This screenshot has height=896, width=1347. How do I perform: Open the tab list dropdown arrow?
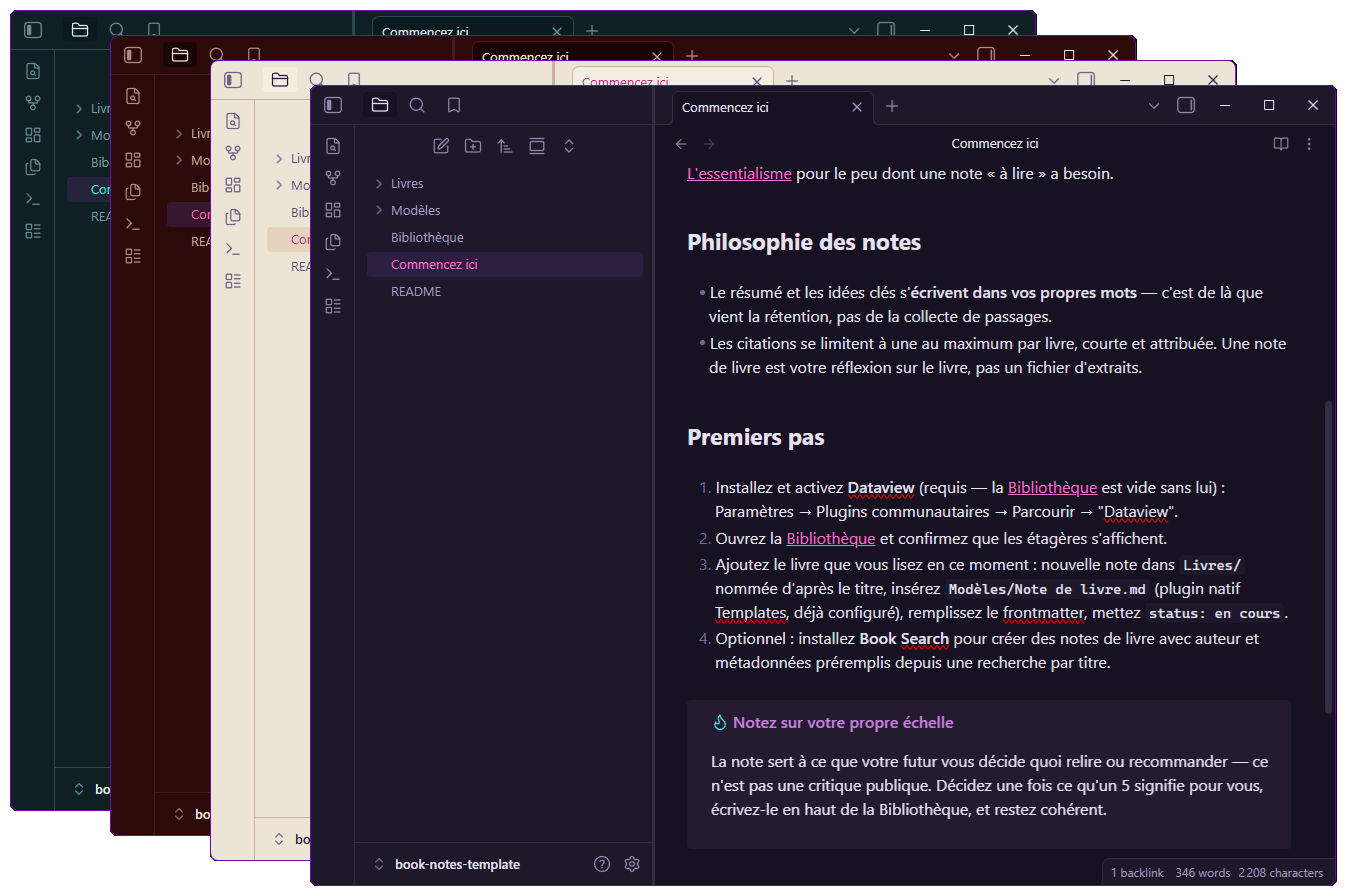1154,106
